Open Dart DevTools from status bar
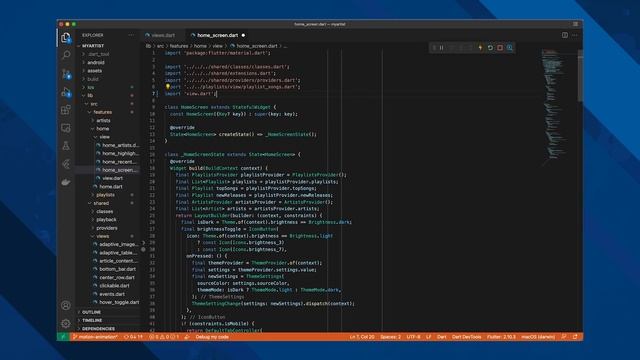The image size is (640, 360). (466, 337)
